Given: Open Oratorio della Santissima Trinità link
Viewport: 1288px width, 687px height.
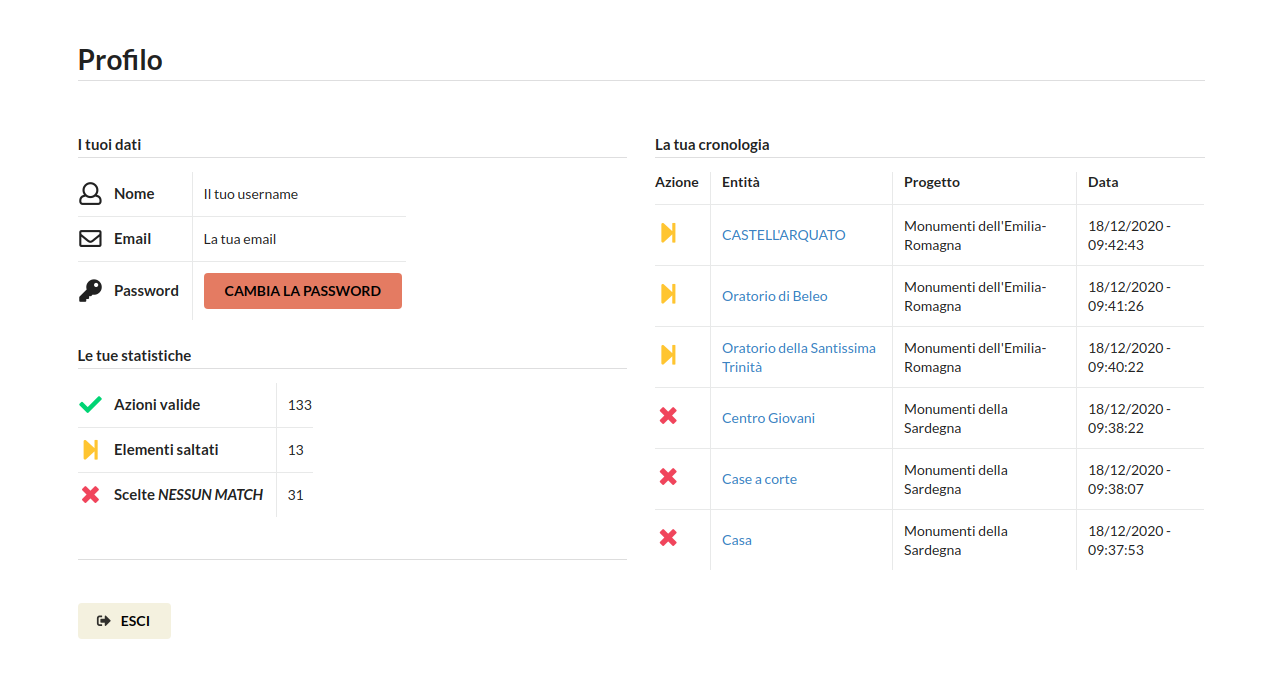Looking at the screenshot, I should click(x=798, y=357).
